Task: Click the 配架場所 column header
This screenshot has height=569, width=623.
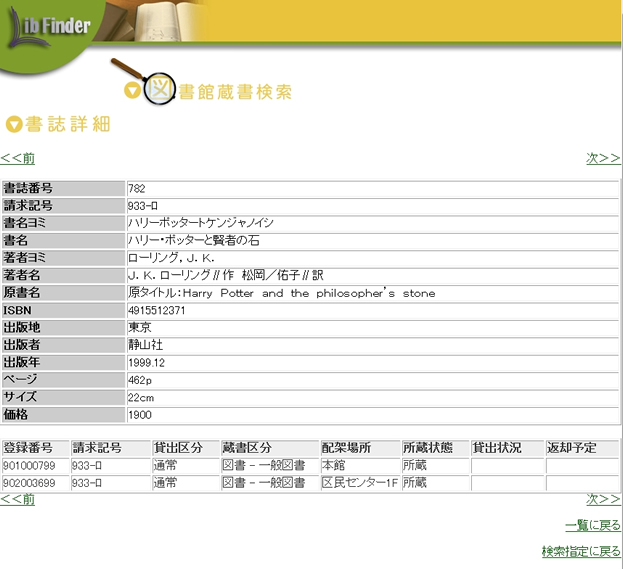Action: click(346, 447)
